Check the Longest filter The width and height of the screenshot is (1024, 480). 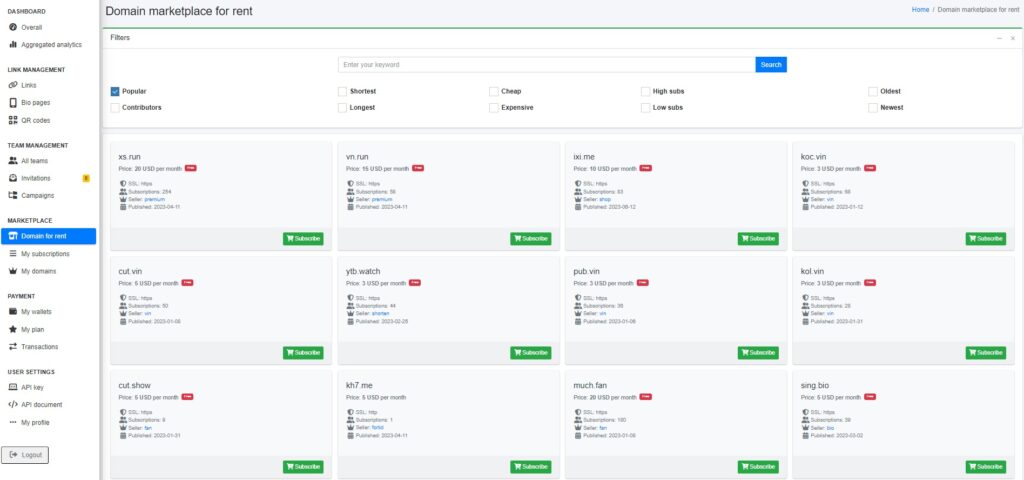pyautogui.click(x=342, y=108)
